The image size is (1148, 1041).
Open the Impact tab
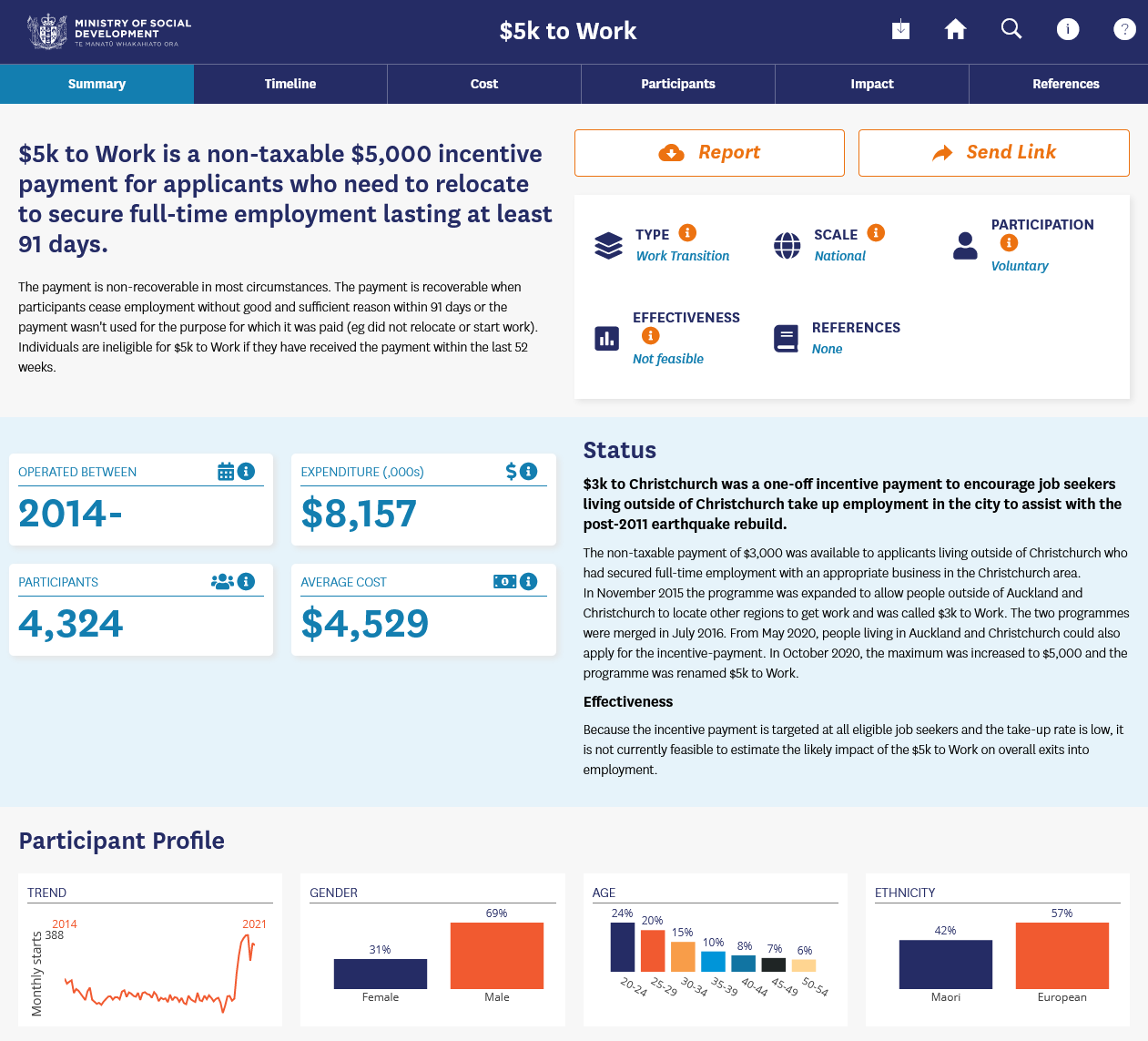[x=872, y=84]
